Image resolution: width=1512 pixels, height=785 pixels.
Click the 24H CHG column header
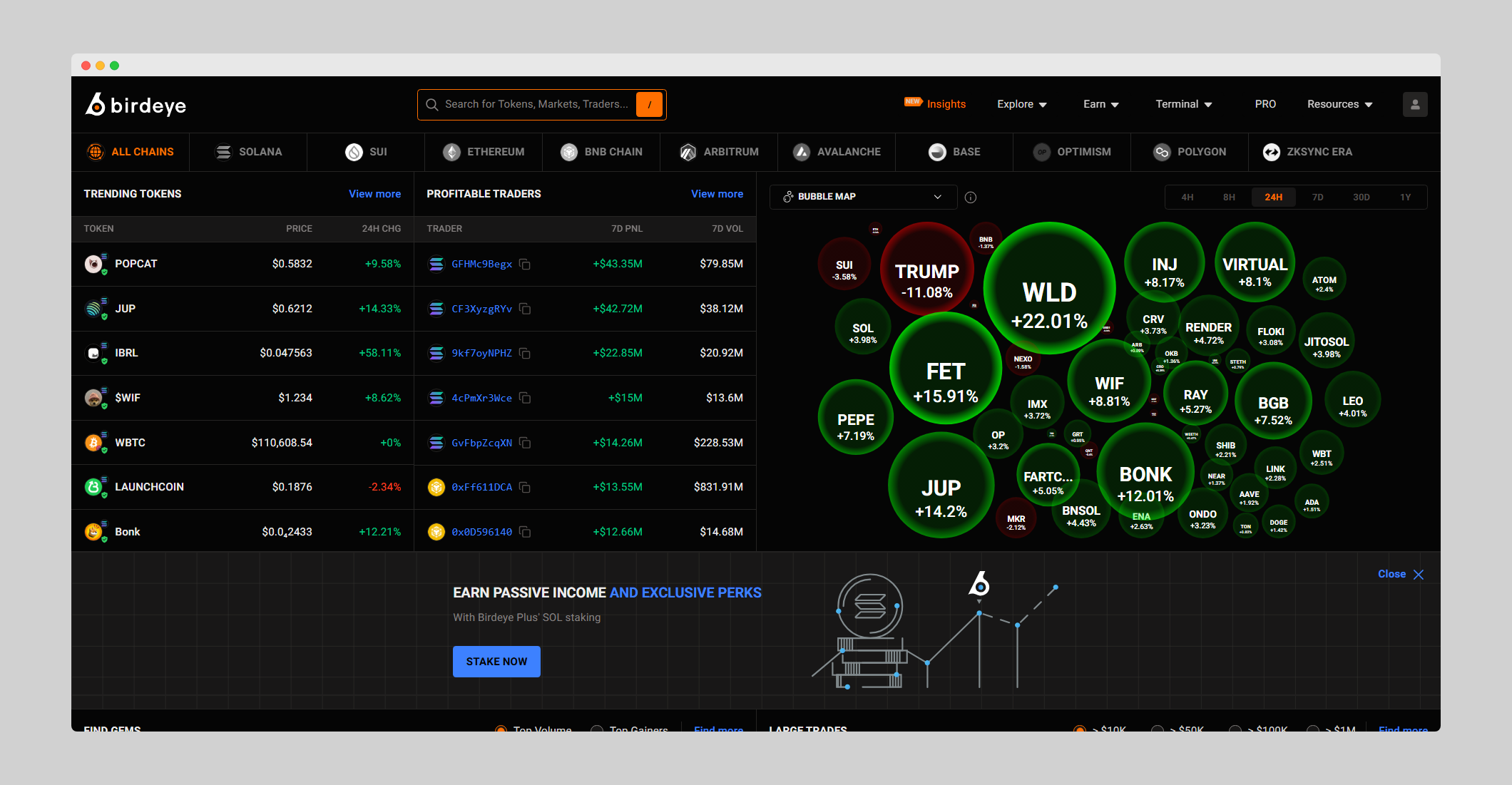click(381, 229)
